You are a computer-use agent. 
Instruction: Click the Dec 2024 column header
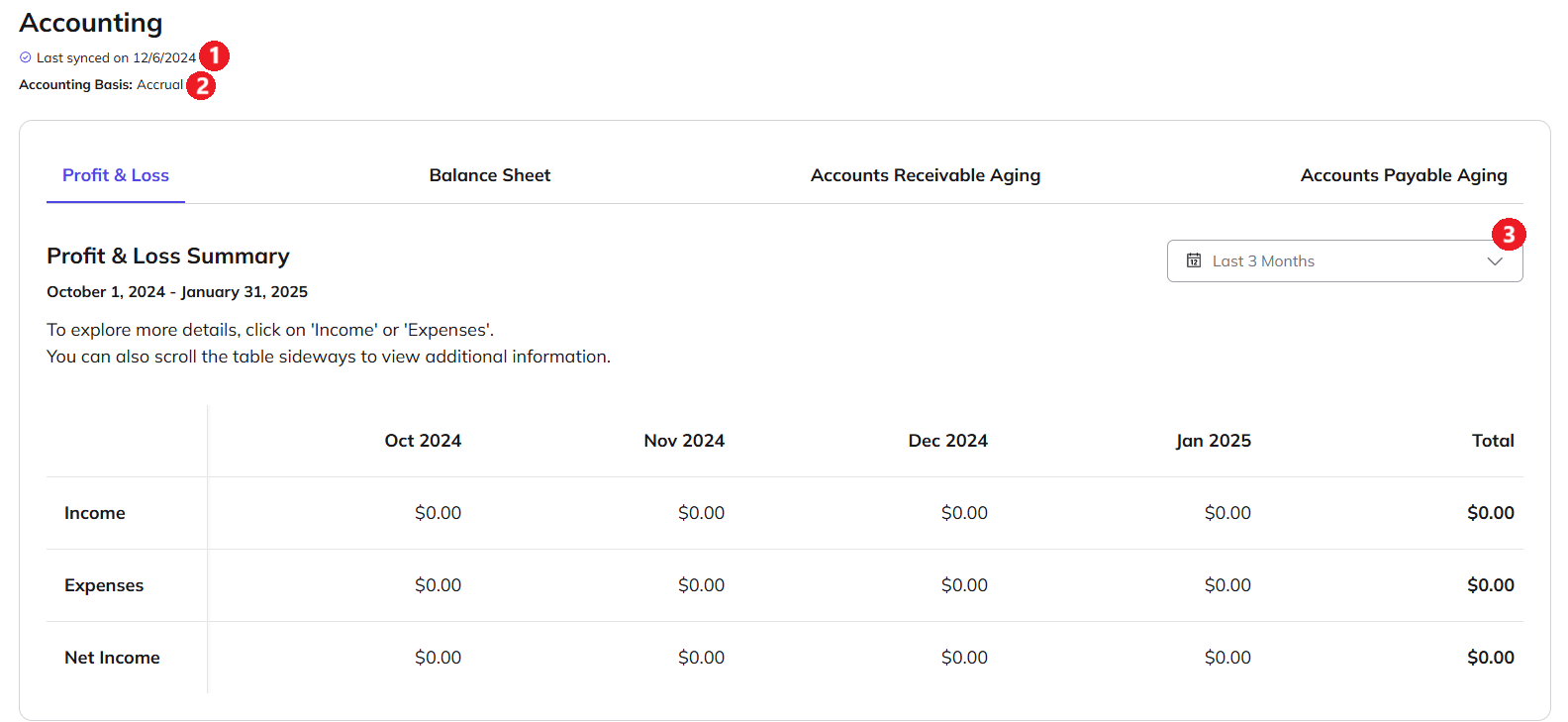[x=948, y=441]
